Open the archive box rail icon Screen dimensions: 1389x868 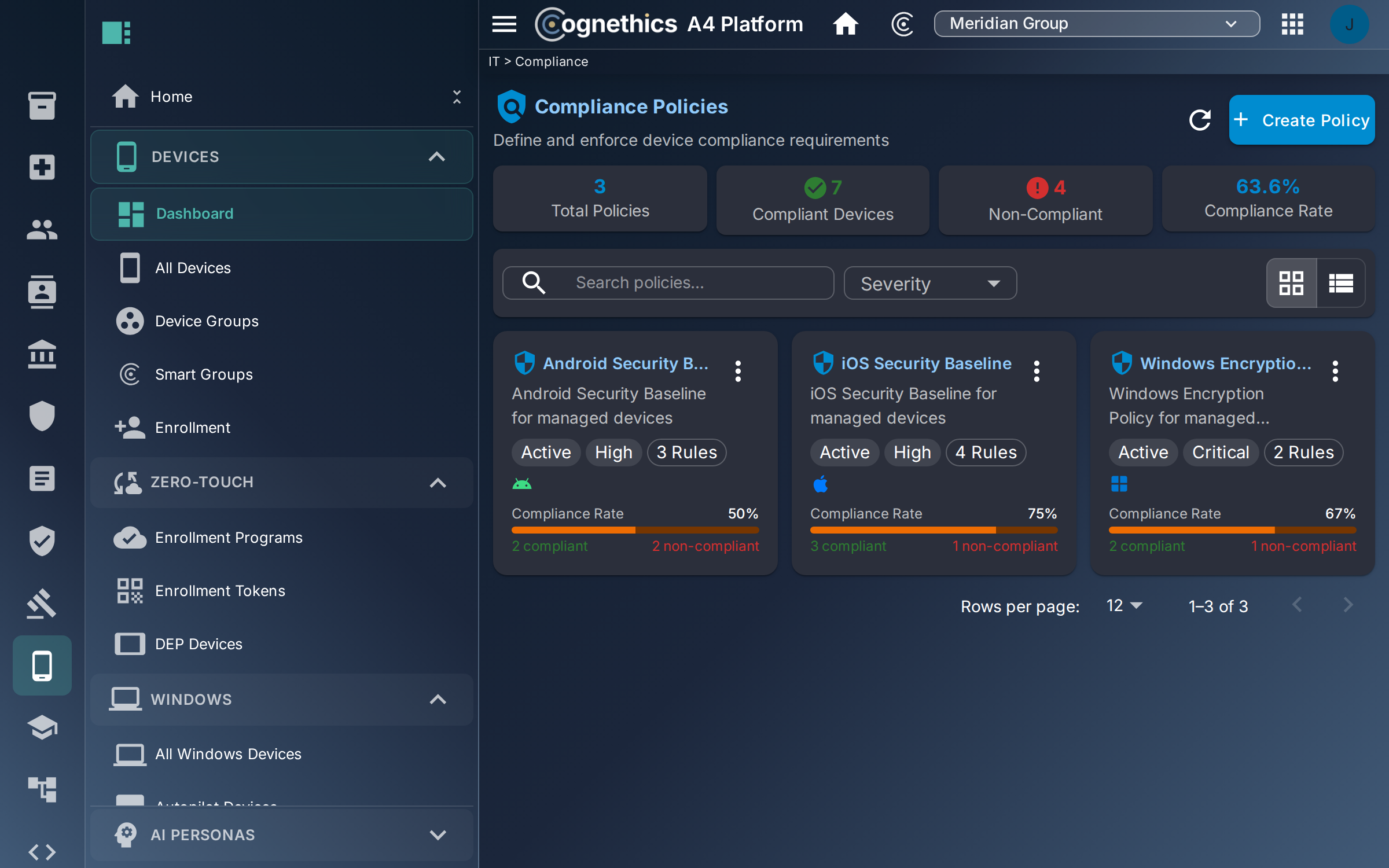(x=42, y=106)
